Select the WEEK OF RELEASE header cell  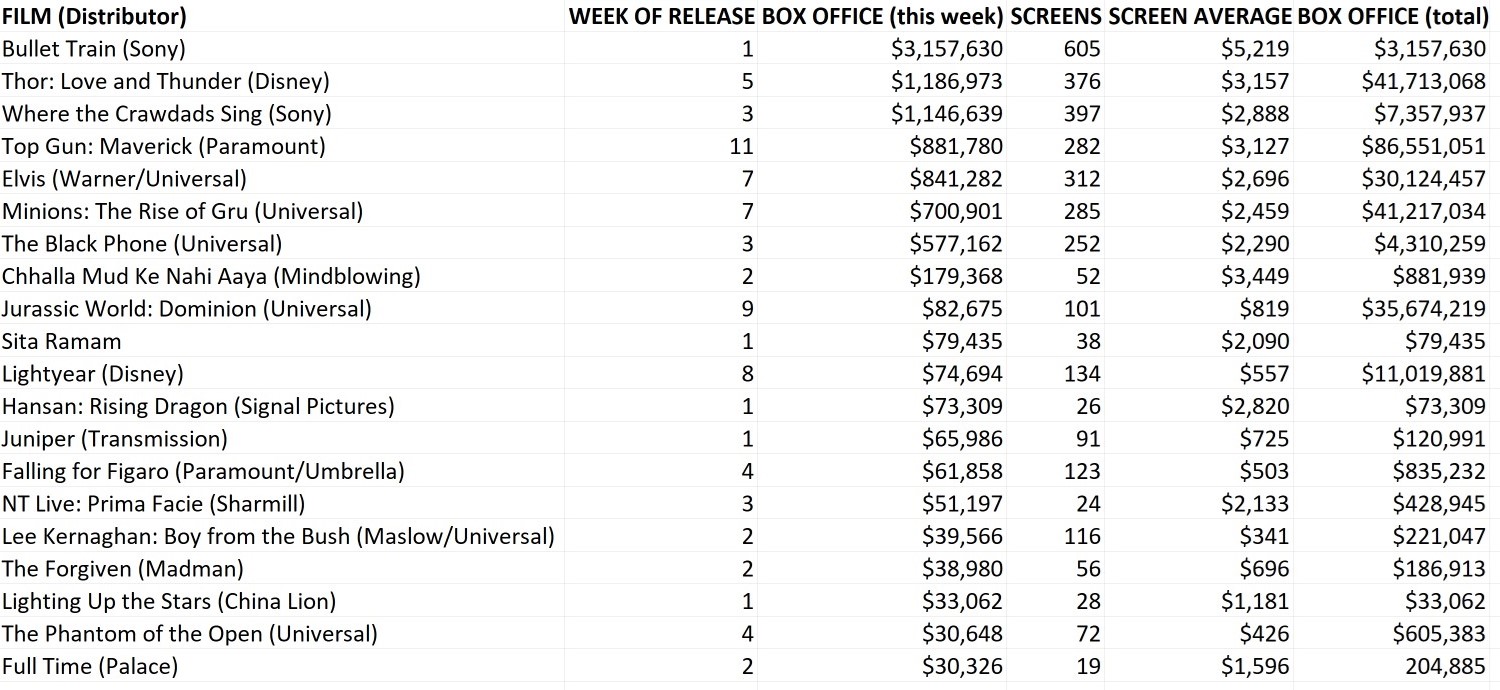[x=662, y=16]
